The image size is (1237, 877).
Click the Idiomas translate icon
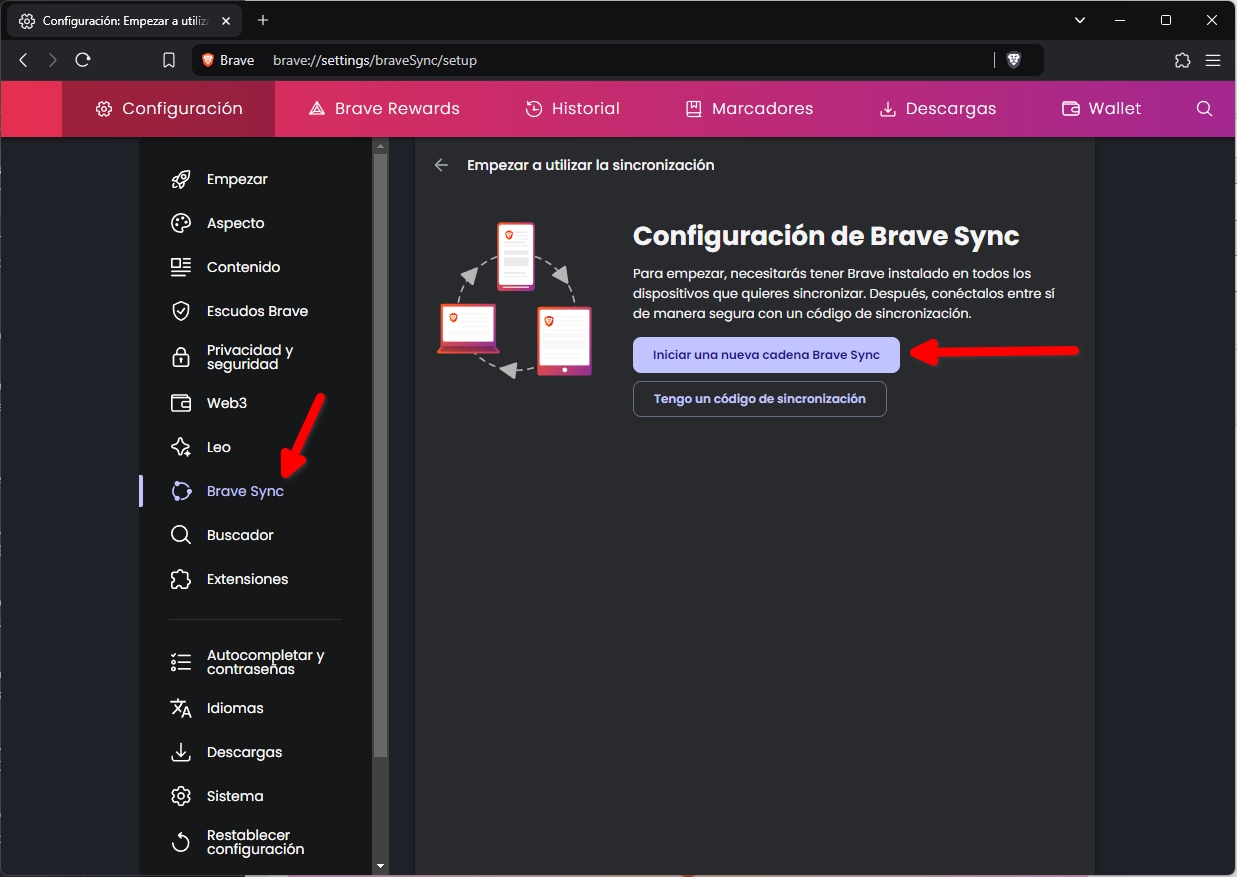[x=181, y=708]
